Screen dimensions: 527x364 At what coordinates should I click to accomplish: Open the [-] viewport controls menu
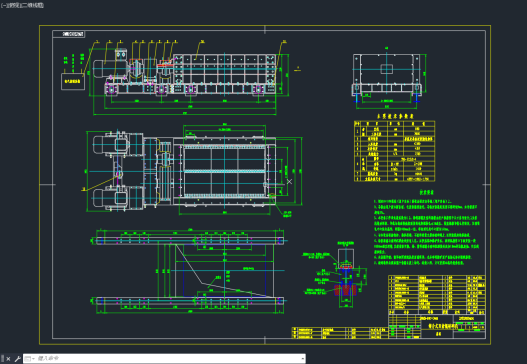point(3,5)
